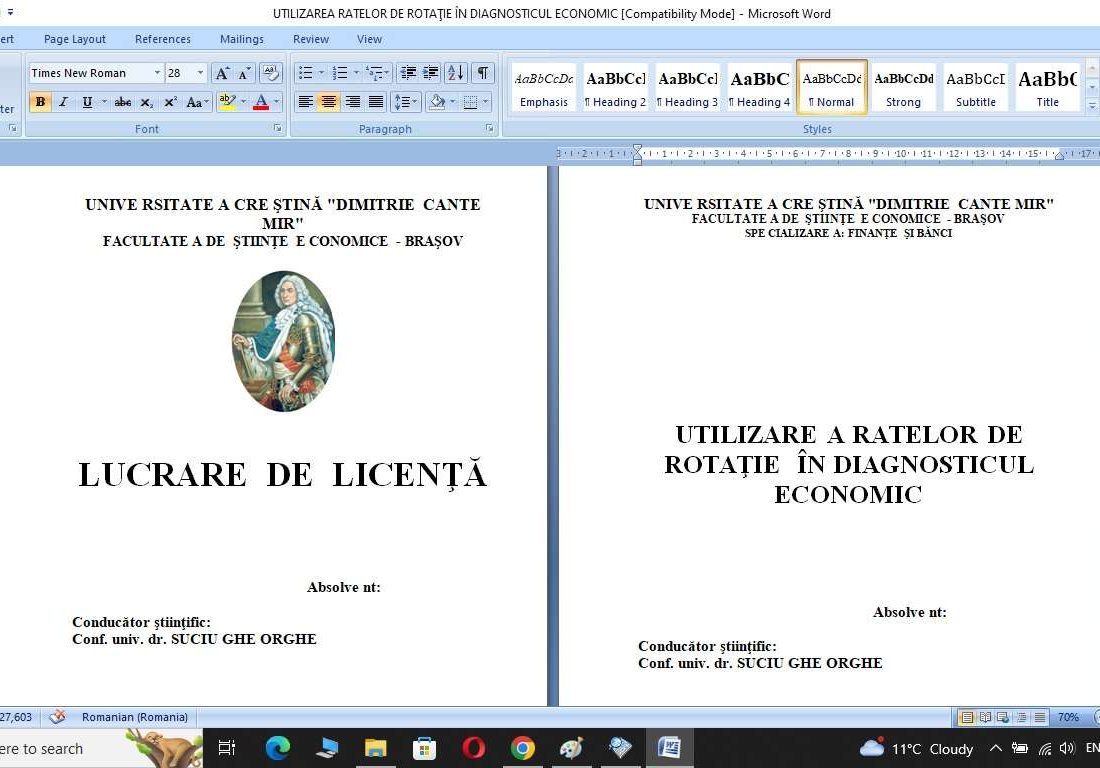
Task: Open the Font Color dropdown arrow
Action: tap(274, 102)
